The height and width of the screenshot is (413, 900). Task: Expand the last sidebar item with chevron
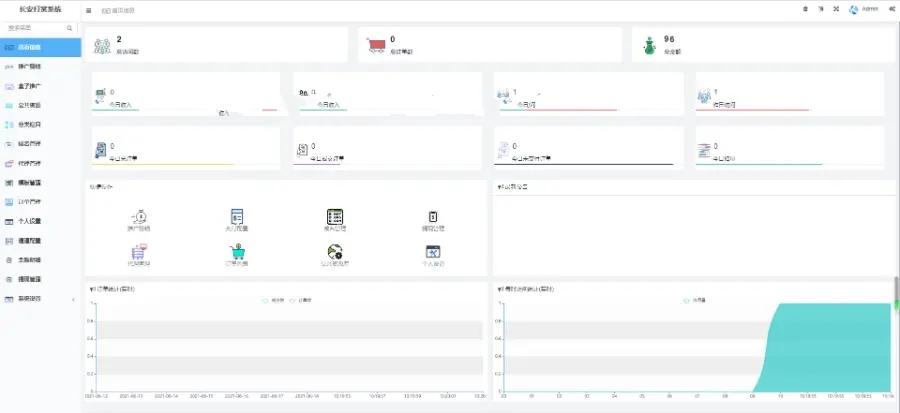(x=40, y=299)
